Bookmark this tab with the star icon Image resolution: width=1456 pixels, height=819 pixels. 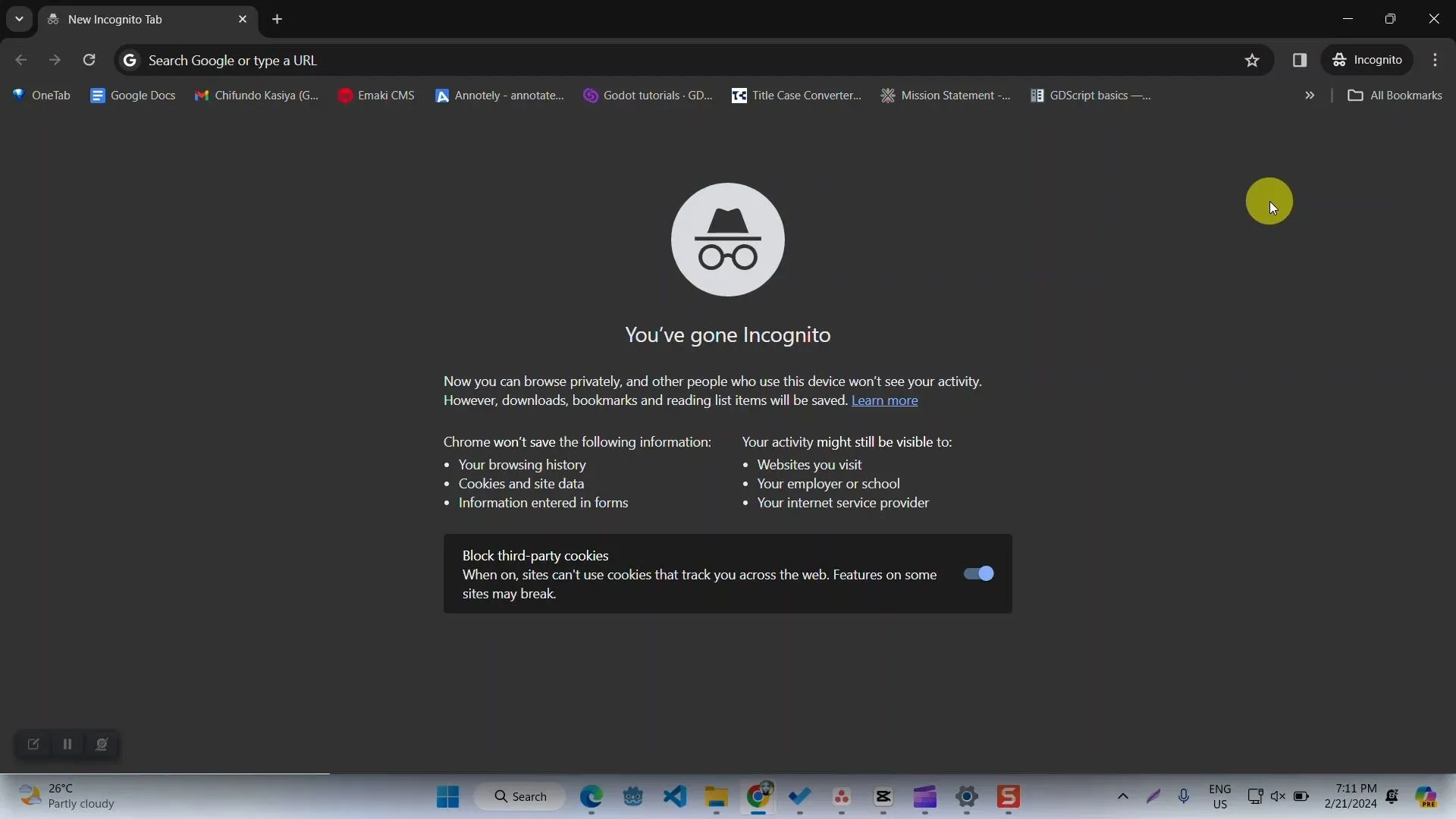pos(1252,60)
